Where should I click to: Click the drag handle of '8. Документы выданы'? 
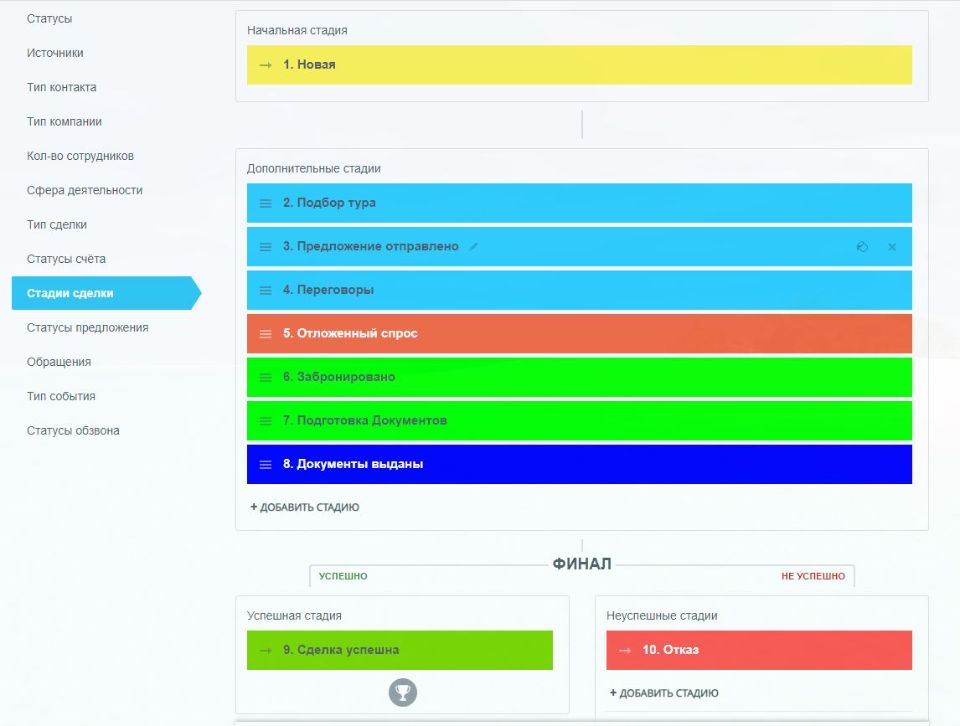[265, 464]
